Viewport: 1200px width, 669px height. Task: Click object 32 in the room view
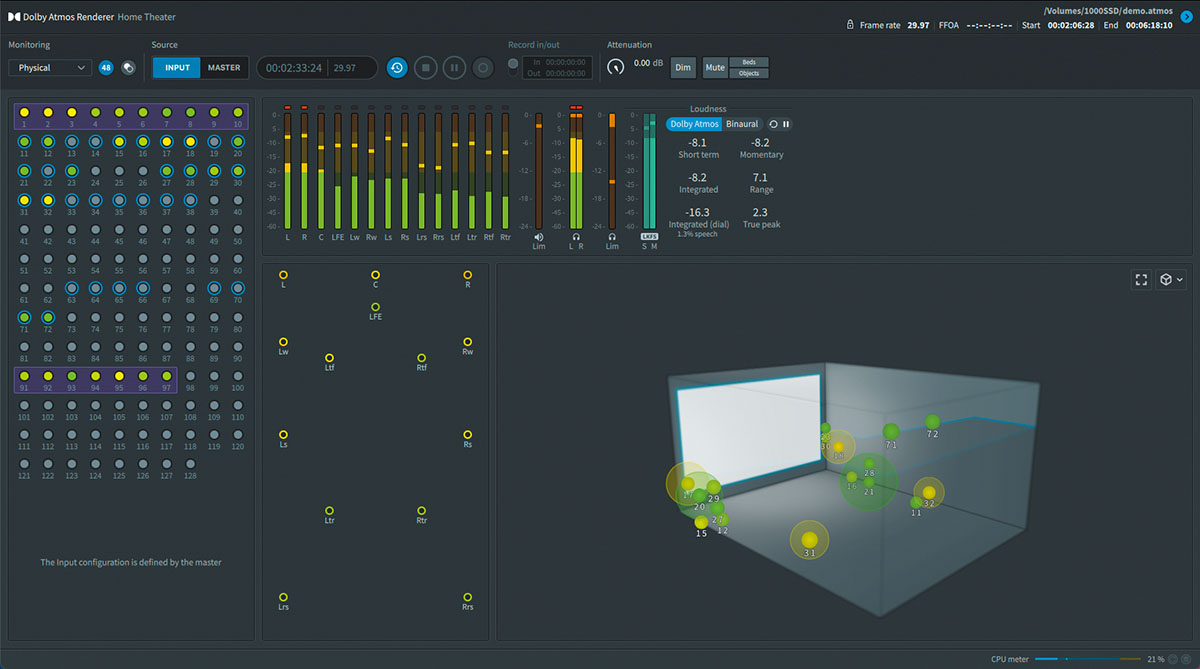[929, 492]
